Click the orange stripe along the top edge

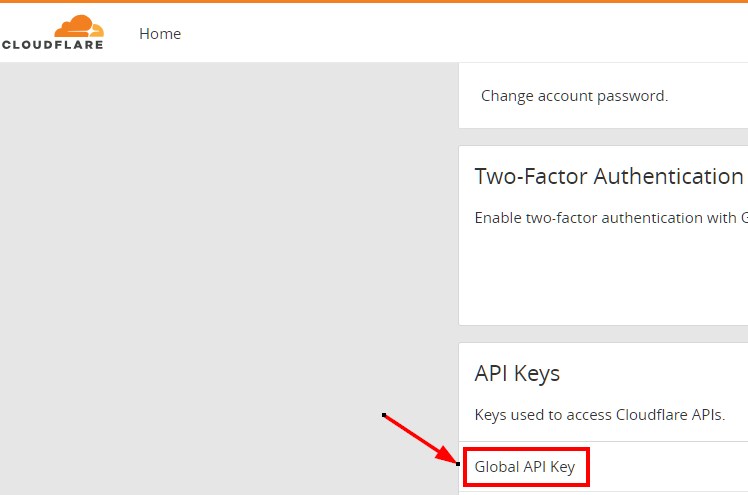(374, 1)
